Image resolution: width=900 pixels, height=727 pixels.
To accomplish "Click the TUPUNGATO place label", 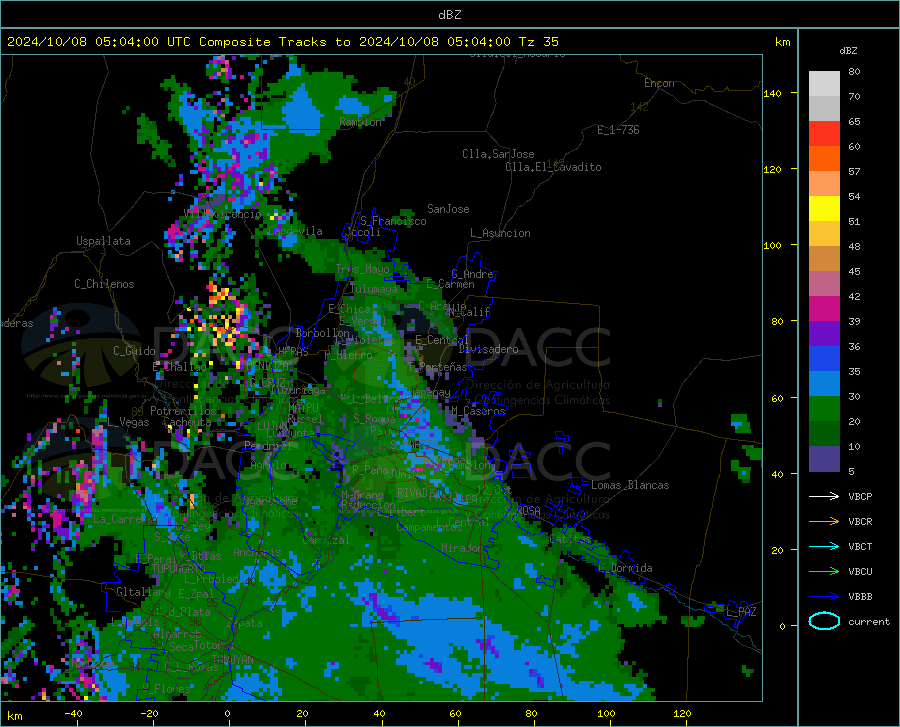I will pos(179,569).
